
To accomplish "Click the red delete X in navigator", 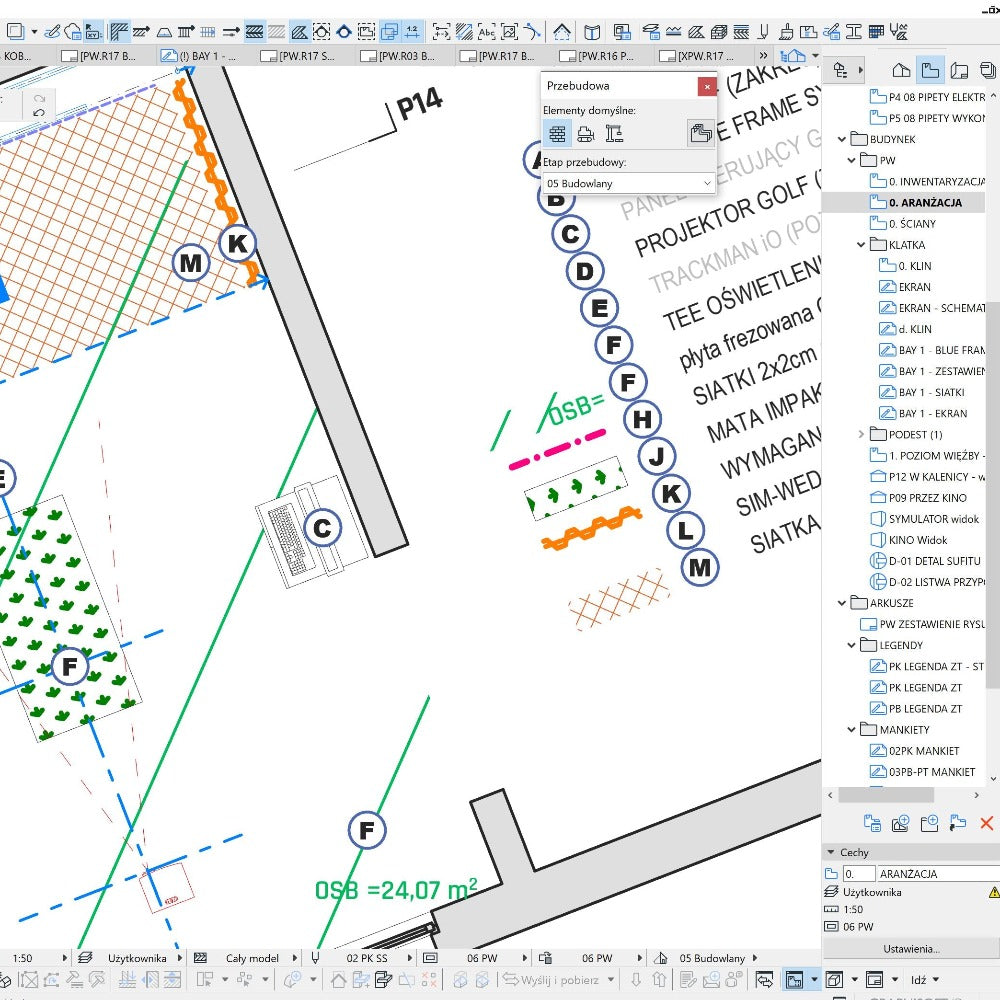I will click(x=986, y=823).
